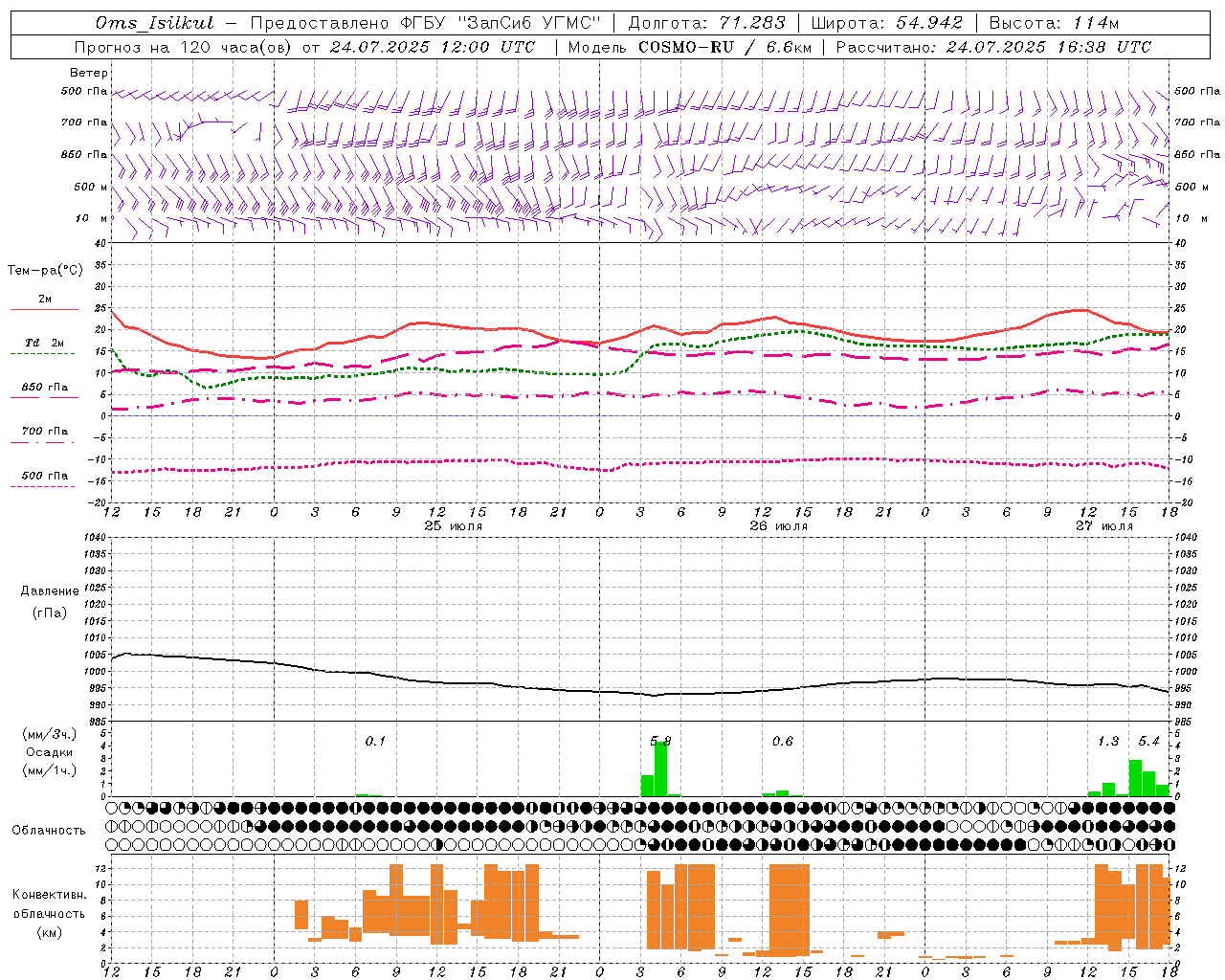
Task: Click the '(мм/1ч.)' precipitation unit label
Action: [x=49, y=770]
